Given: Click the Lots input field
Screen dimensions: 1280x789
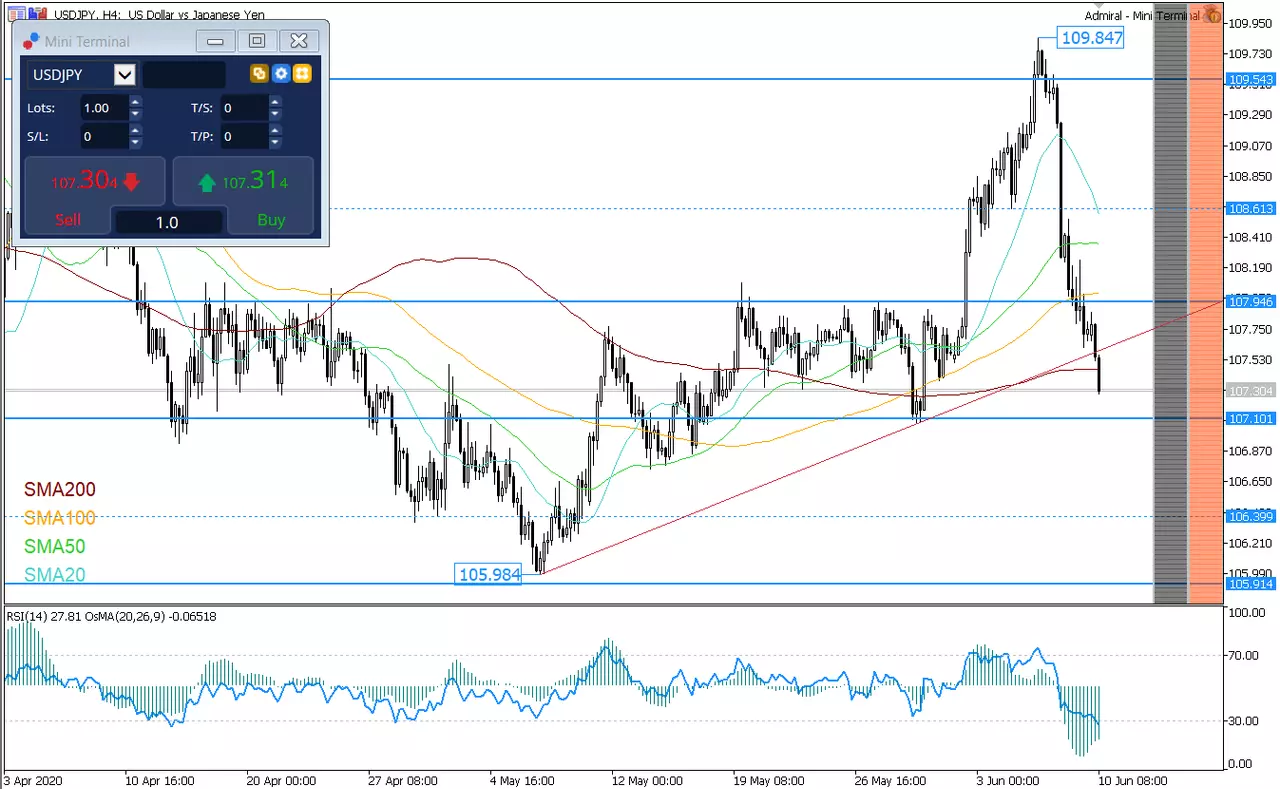Looking at the screenshot, I should [x=104, y=108].
